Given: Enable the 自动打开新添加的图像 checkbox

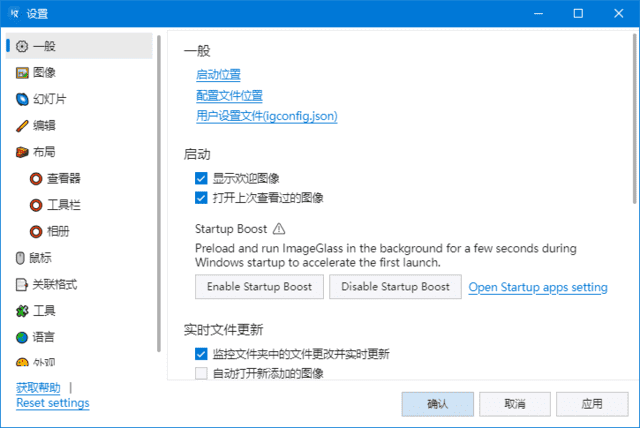Looking at the screenshot, I should coord(201,374).
